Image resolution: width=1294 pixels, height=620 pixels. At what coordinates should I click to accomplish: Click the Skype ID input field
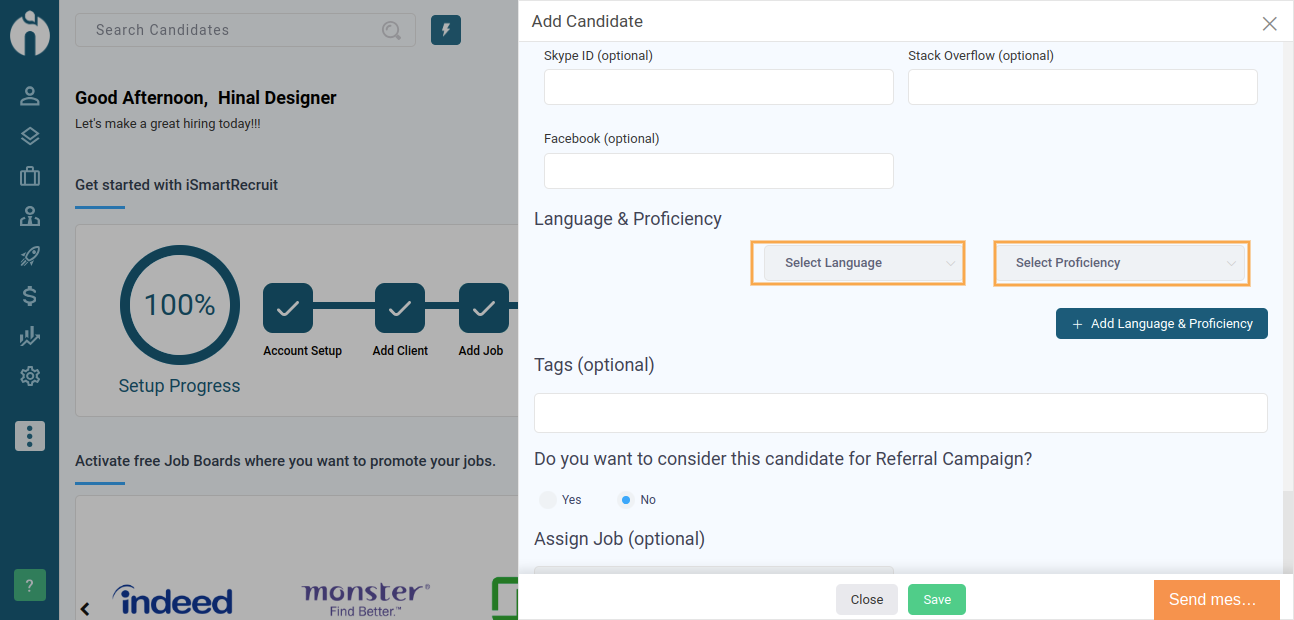[x=719, y=87]
